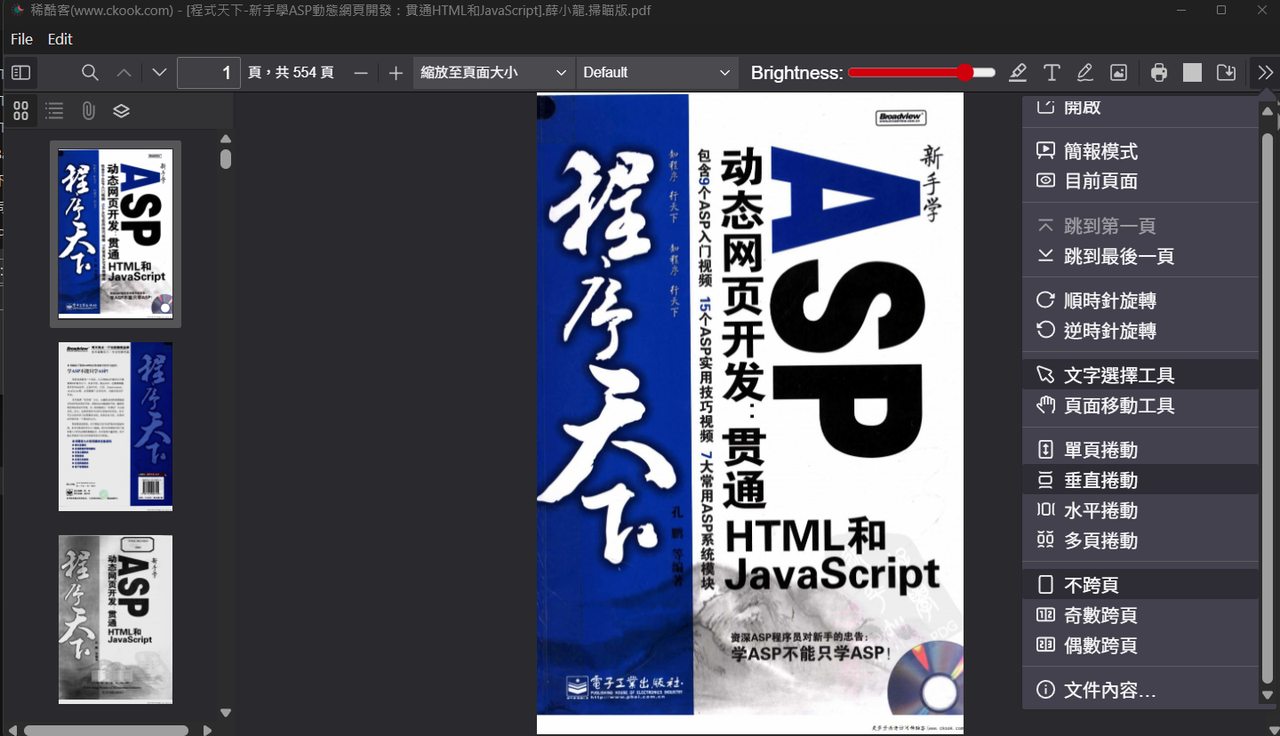The width and height of the screenshot is (1280, 736).
Task: Show attachments in the sidebar
Action: coord(88,111)
